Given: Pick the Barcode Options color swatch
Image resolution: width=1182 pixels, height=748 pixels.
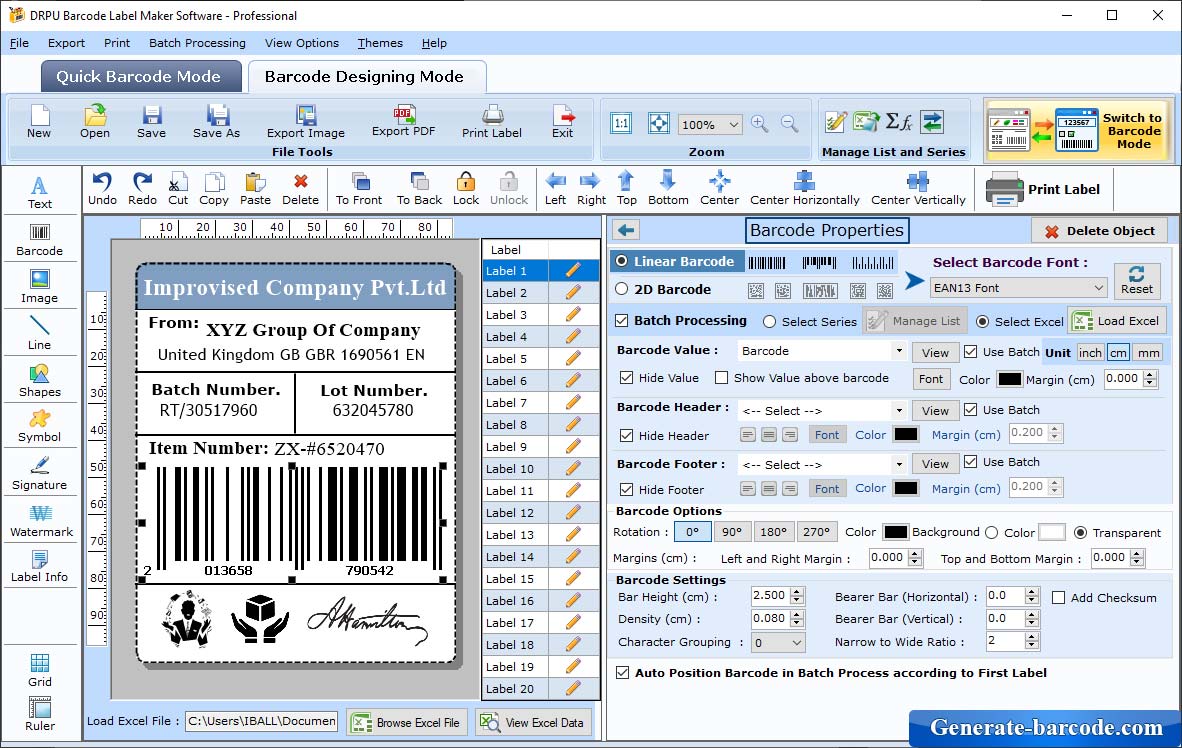Looking at the screenshot, I should (895, 532).
